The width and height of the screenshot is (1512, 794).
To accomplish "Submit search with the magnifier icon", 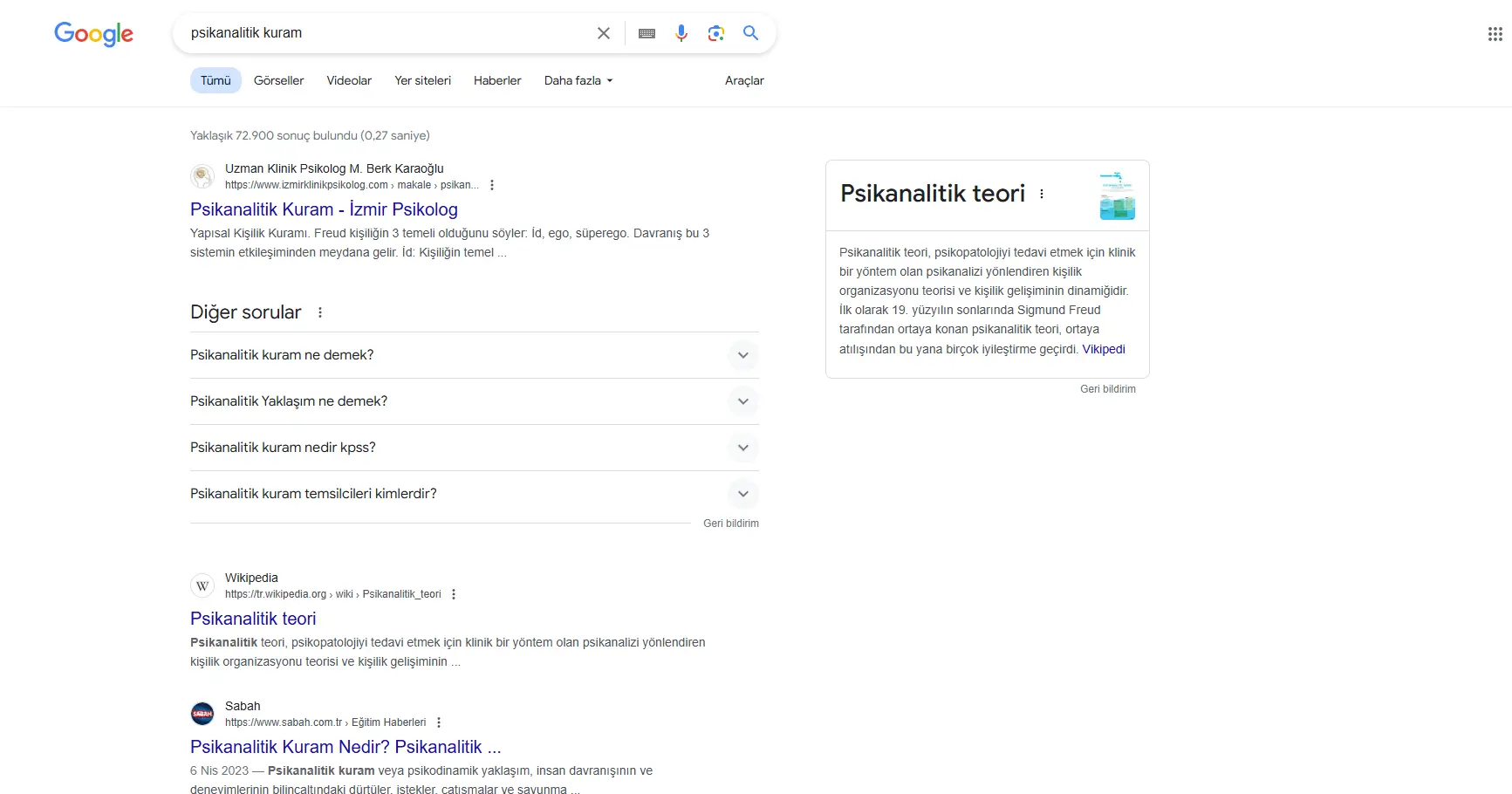I will point(750,33).
